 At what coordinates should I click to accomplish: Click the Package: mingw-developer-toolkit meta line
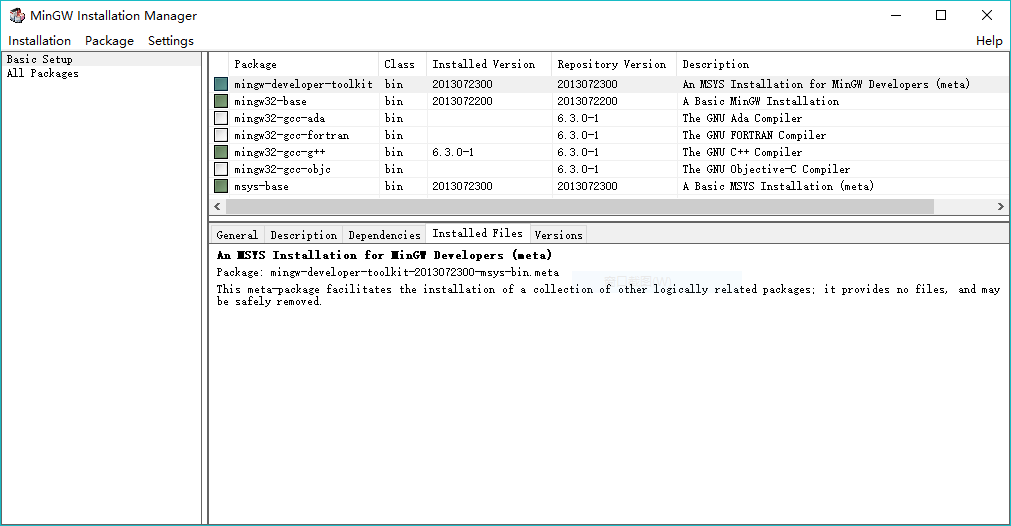pyautogui.click(x=388, y=273)
